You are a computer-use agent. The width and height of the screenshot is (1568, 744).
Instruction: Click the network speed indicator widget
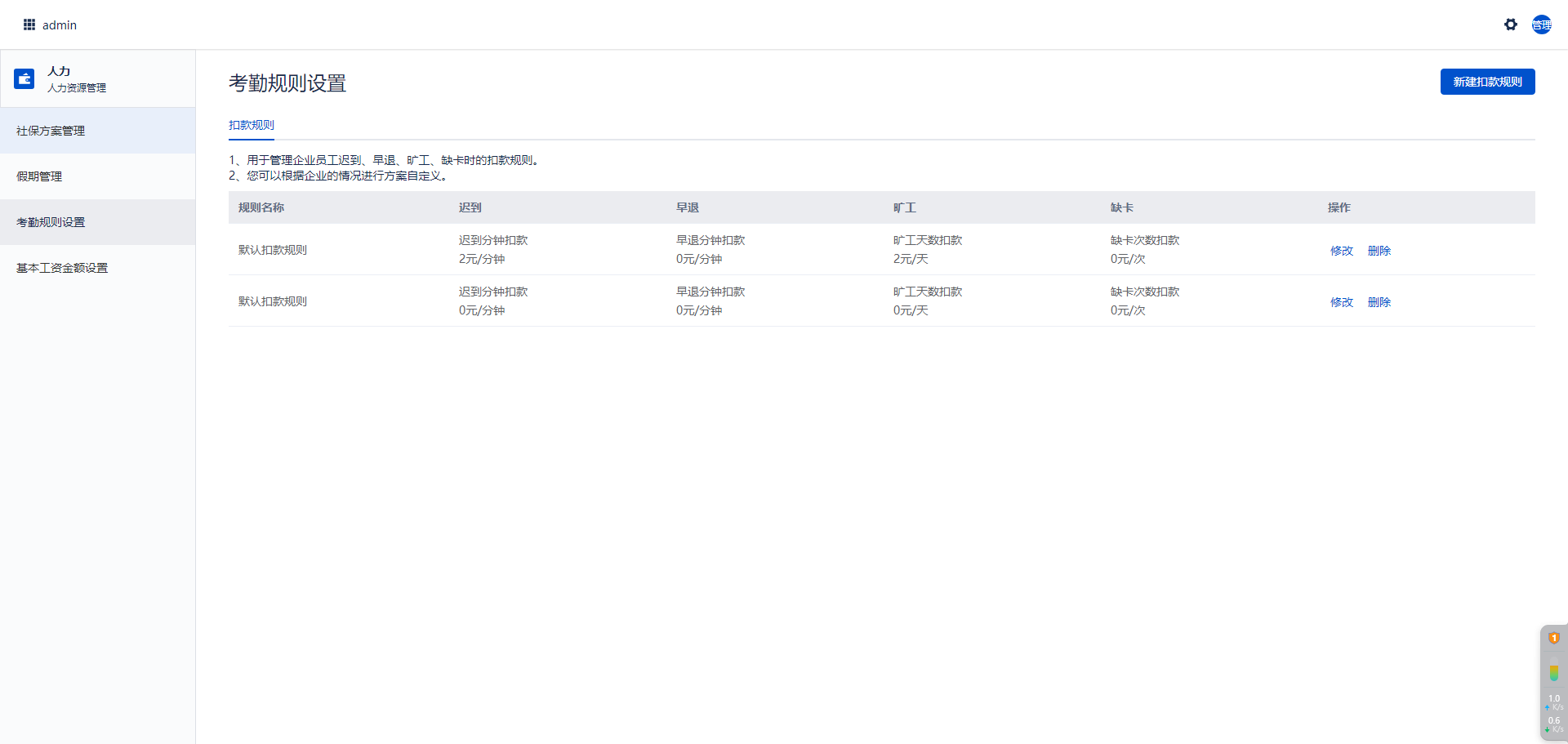point(1554,713)
